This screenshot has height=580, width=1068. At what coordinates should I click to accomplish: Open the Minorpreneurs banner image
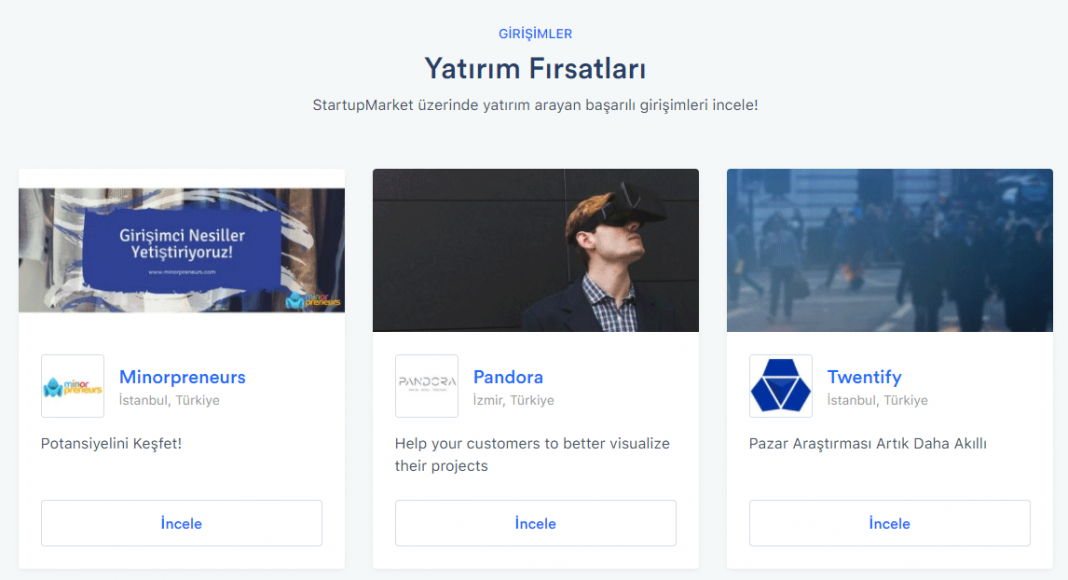point(182,251)
